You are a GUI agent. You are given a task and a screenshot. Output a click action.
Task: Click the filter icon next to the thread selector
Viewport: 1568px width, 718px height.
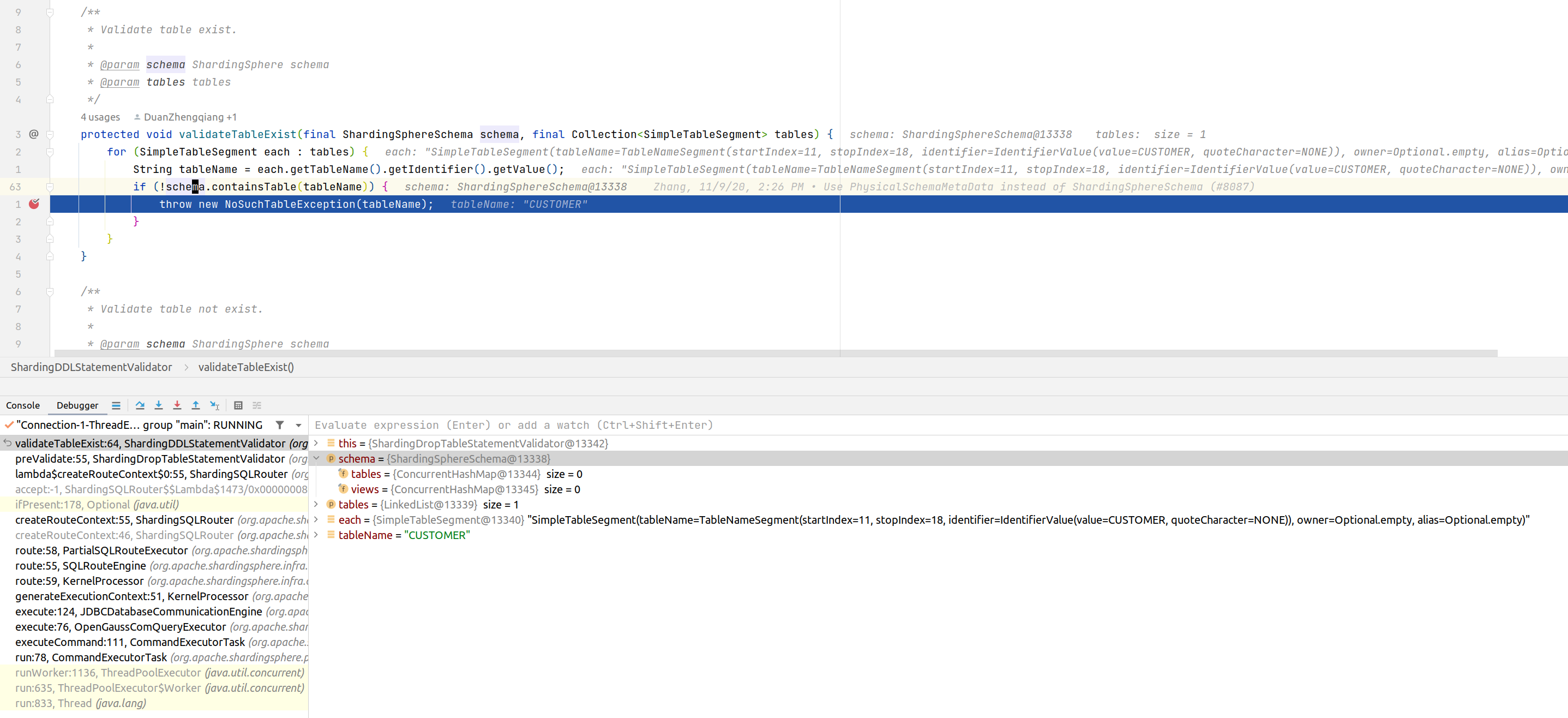279,425
